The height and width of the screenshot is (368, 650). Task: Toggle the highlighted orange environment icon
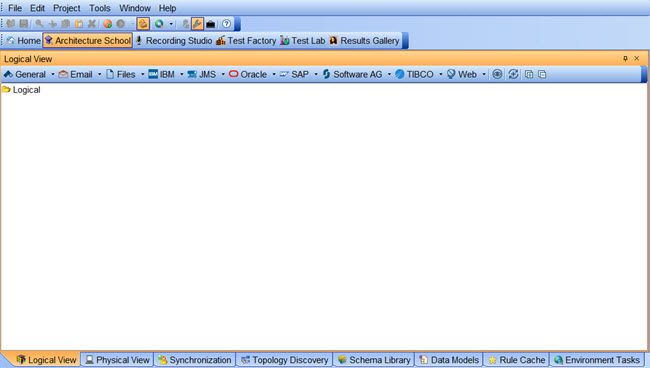[x=143, y=24]
